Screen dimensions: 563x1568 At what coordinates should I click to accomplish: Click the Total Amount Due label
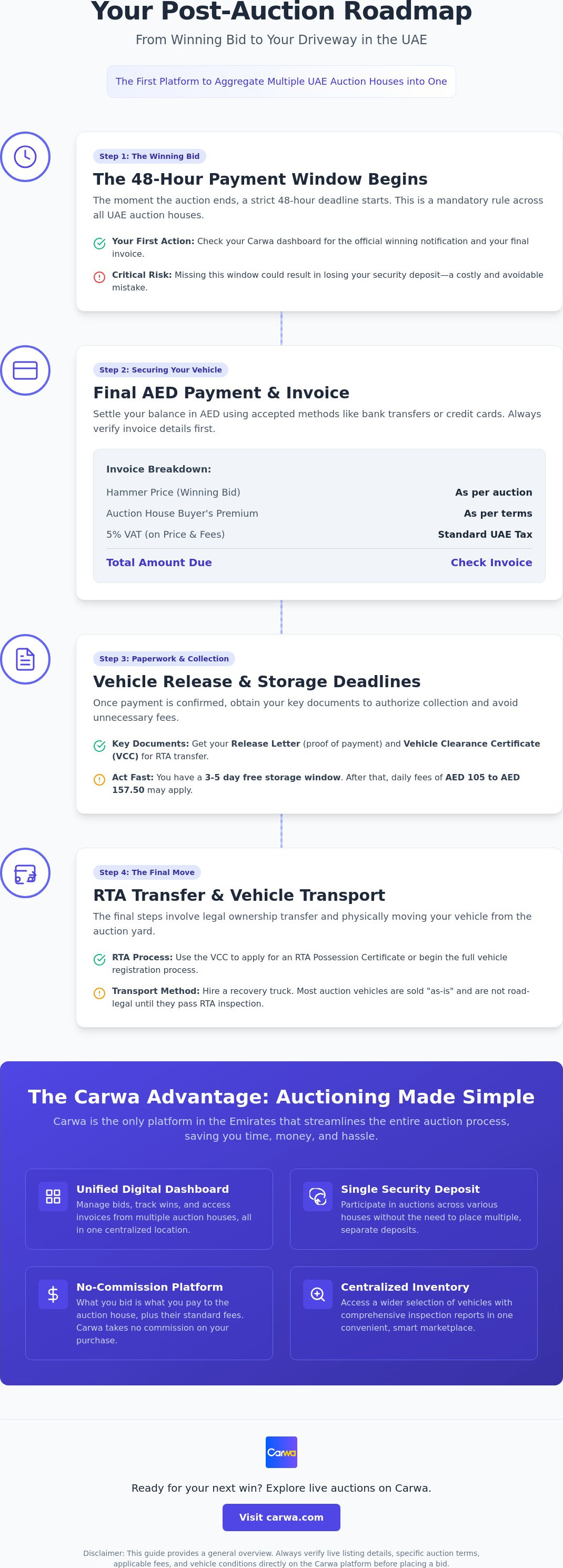point(159,563)
